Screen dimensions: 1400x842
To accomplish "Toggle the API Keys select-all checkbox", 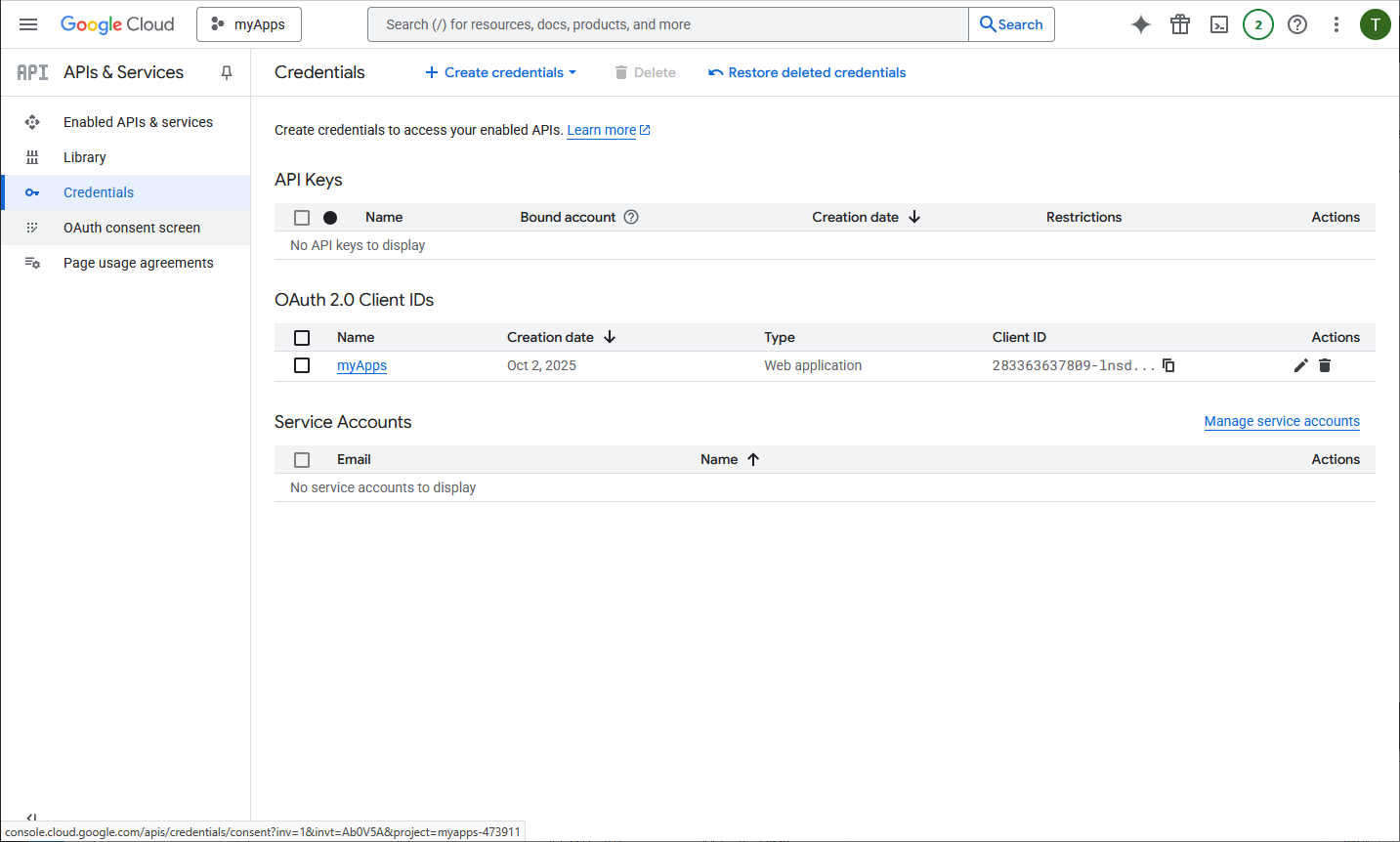I will (x=302, y=218).
